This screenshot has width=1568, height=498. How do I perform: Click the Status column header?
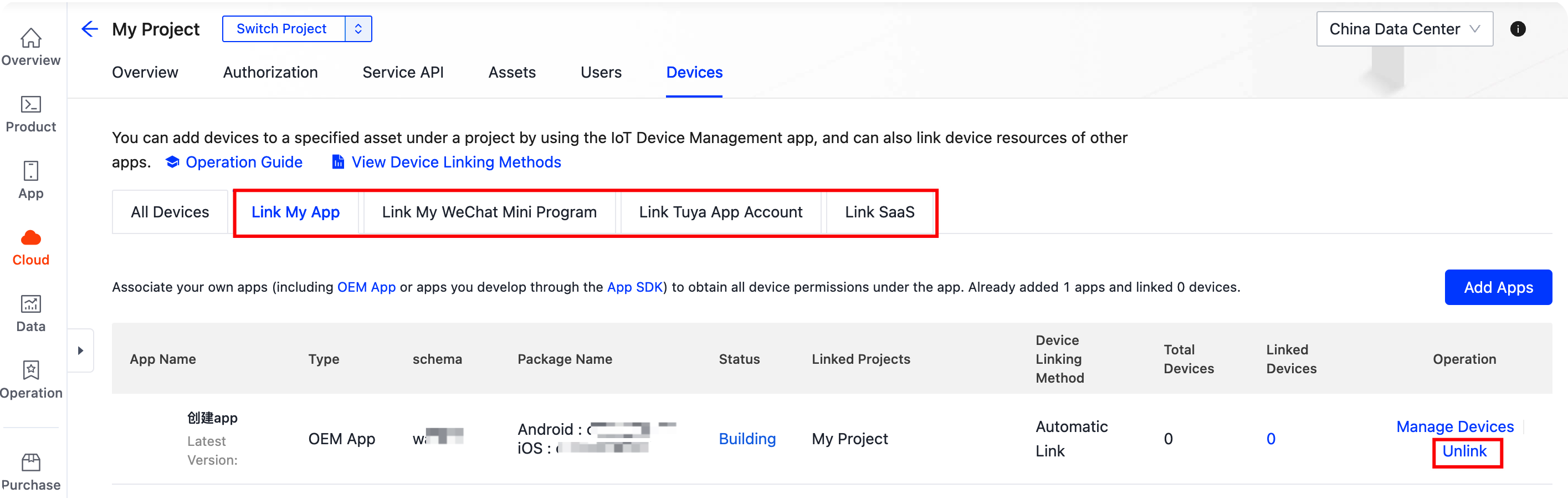tap(739, 359)
